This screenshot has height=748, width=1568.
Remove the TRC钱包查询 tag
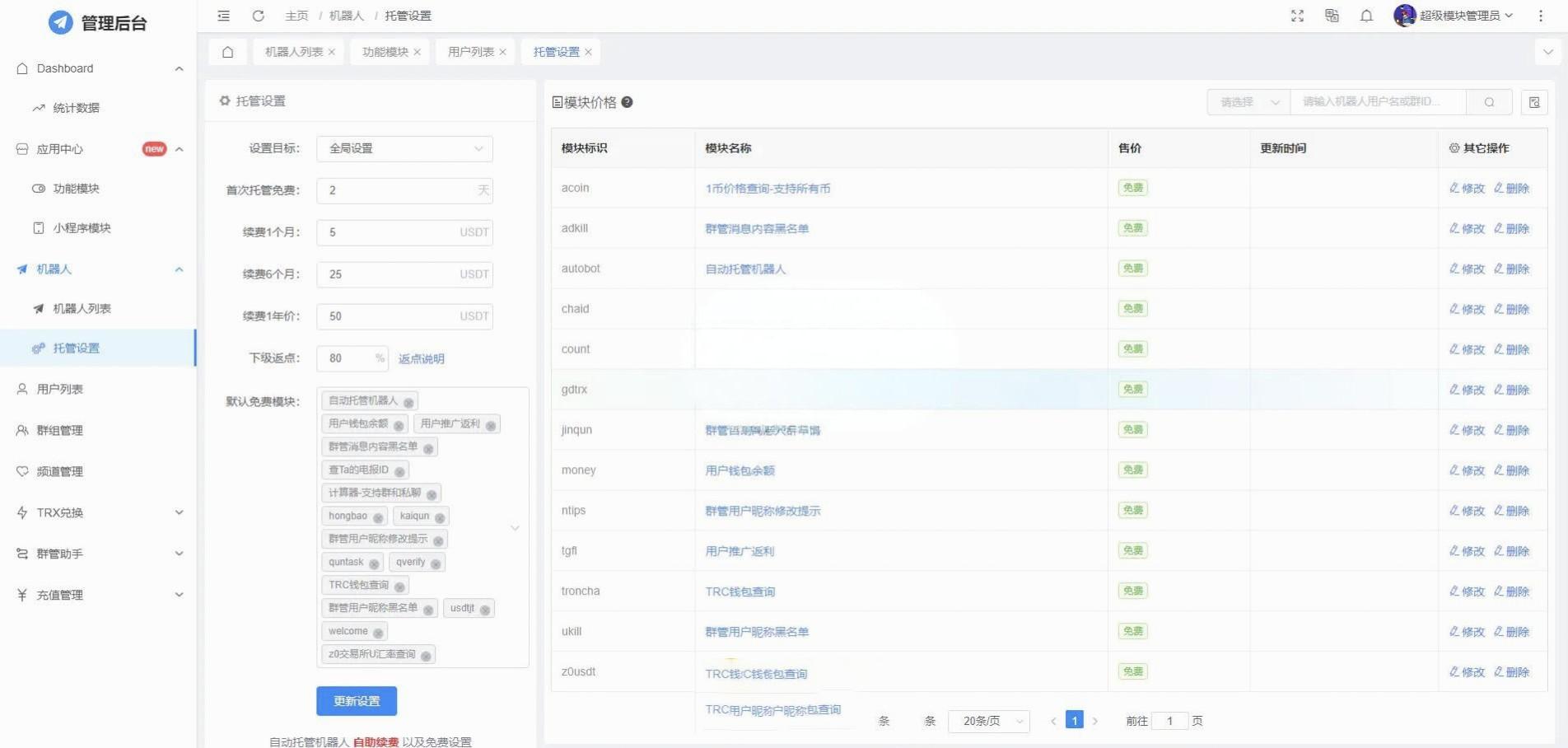pos(399,587)
